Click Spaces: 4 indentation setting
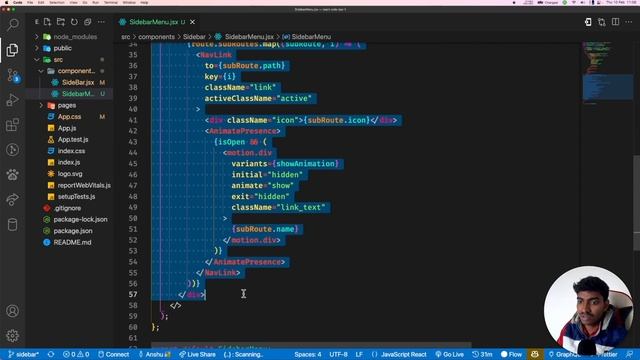The height and width of the screenshot is (360, 640). tap(308, 354)
